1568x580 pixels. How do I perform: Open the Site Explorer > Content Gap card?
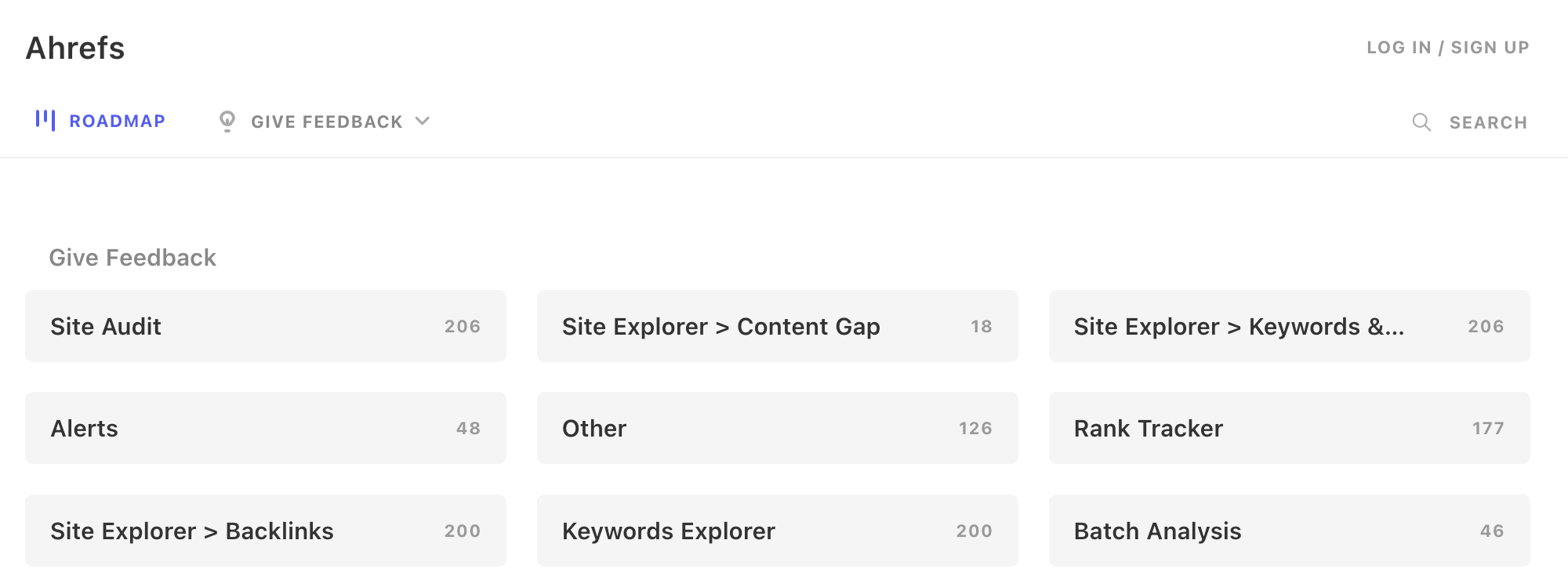777,326
